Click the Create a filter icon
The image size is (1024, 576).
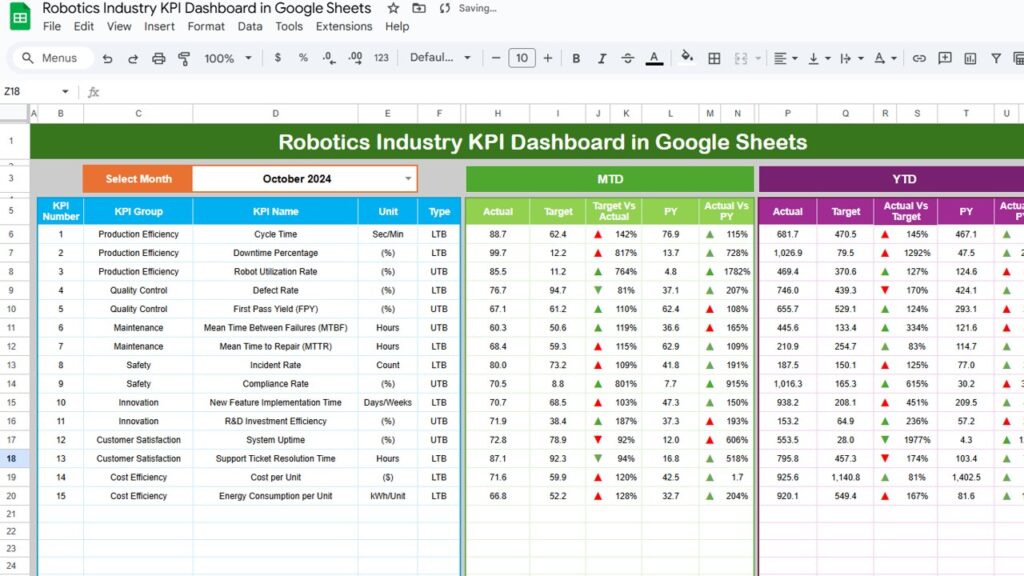point(996,58)
